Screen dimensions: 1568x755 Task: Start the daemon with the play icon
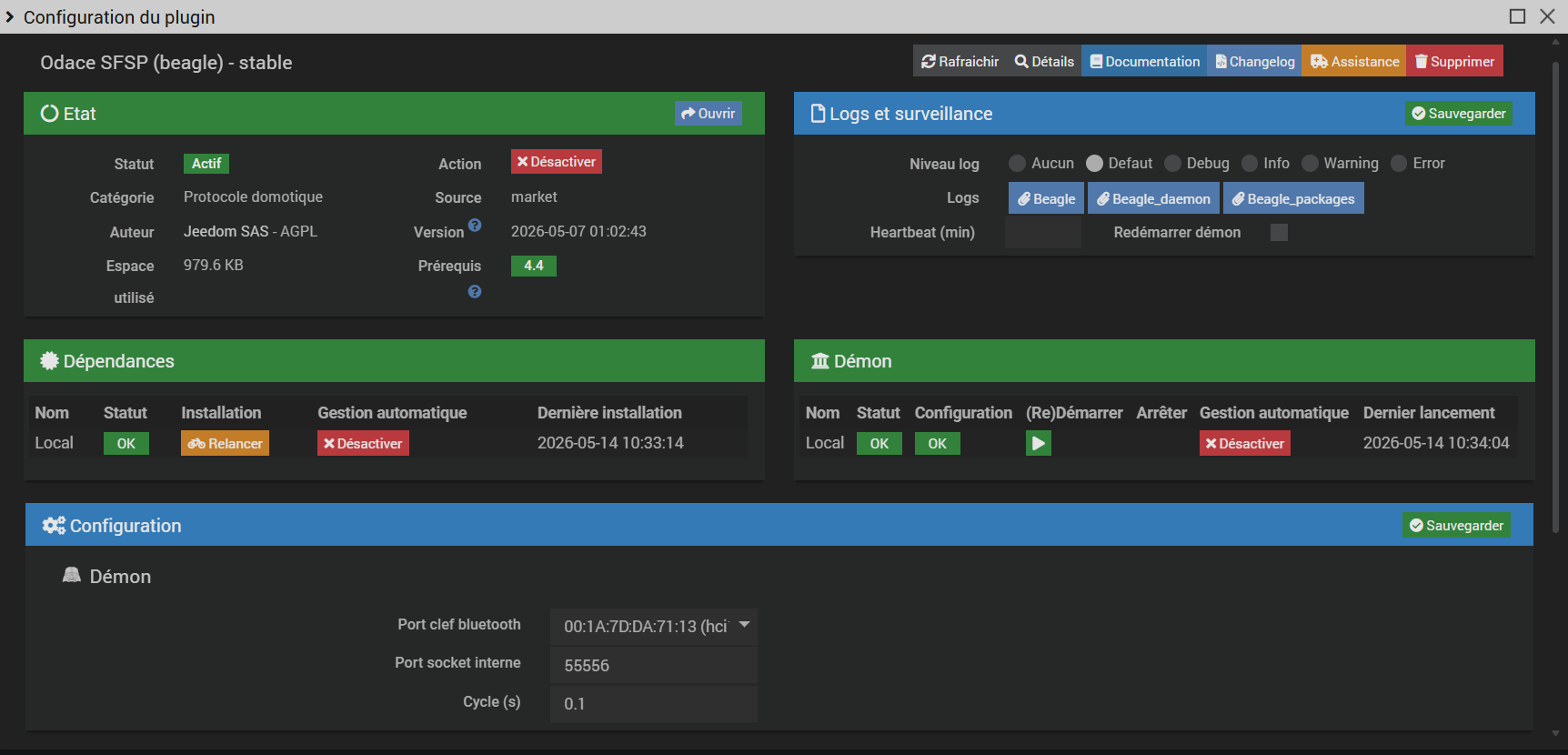(1039, 443)
